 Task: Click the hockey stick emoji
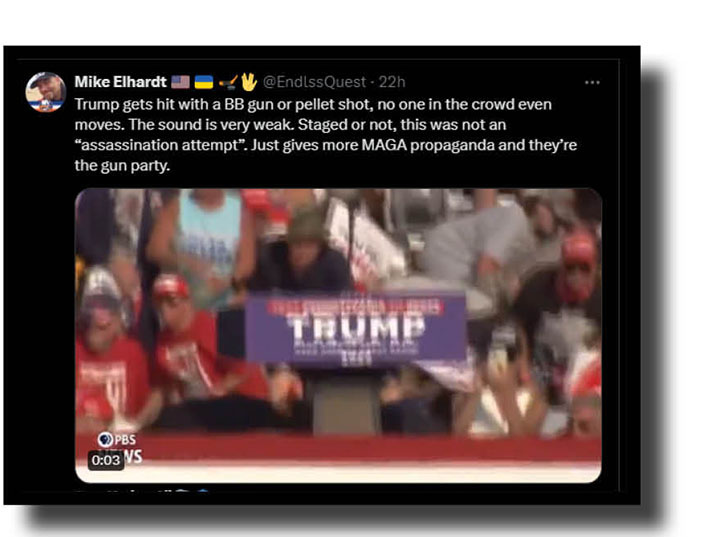click(228, 82)
